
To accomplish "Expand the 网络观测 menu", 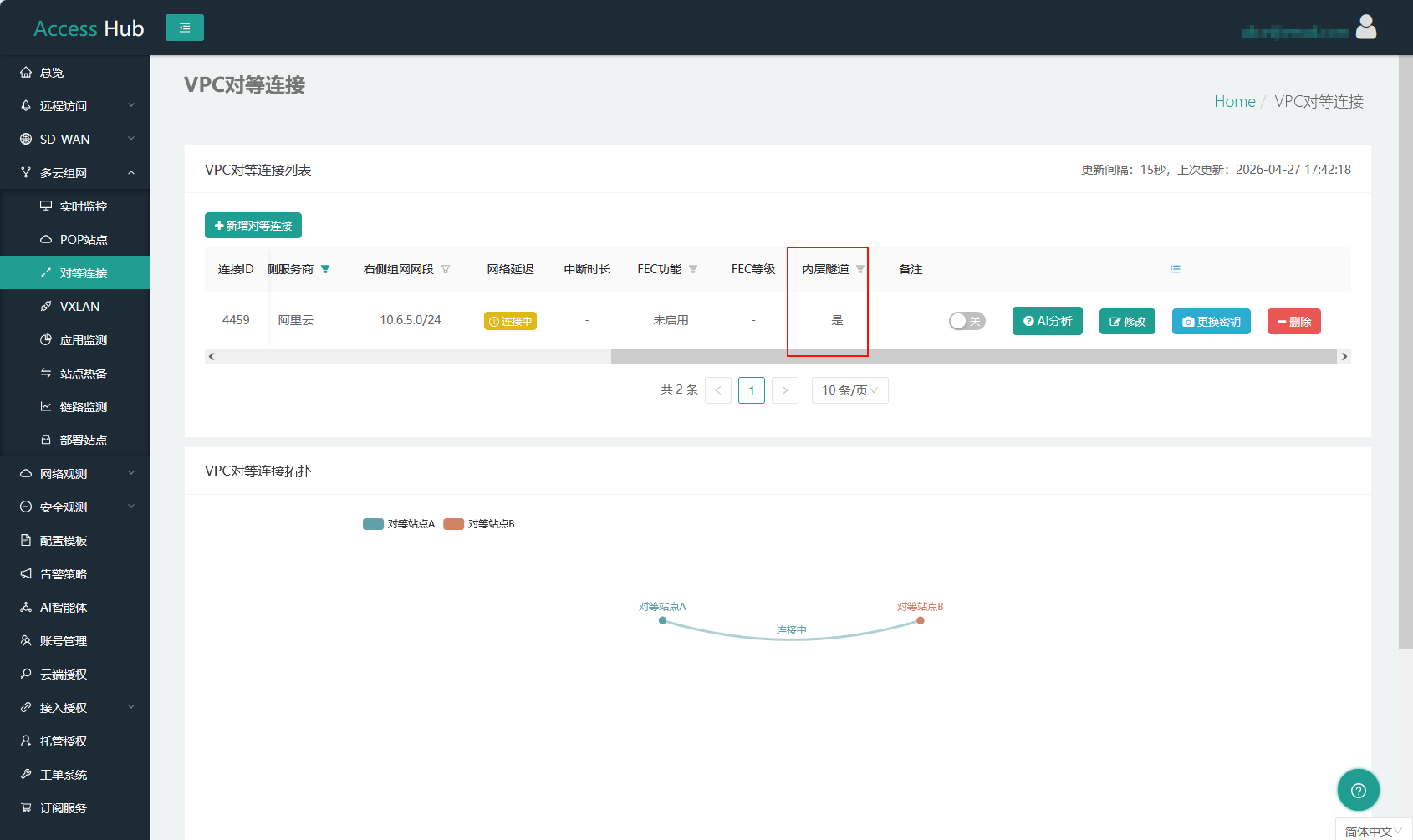I will click(75, 474).
